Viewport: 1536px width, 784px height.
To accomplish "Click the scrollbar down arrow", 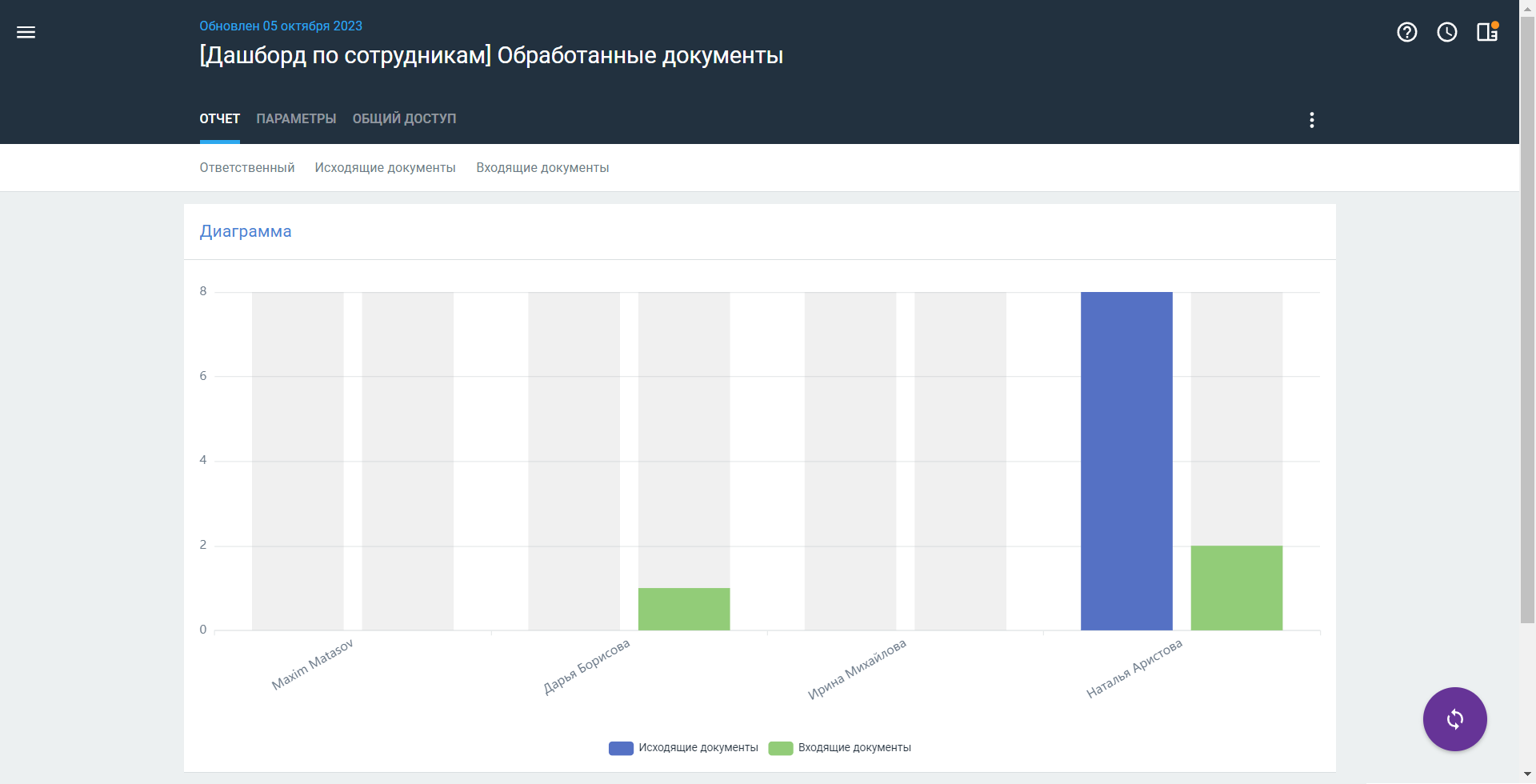I will pos(1528,774).
